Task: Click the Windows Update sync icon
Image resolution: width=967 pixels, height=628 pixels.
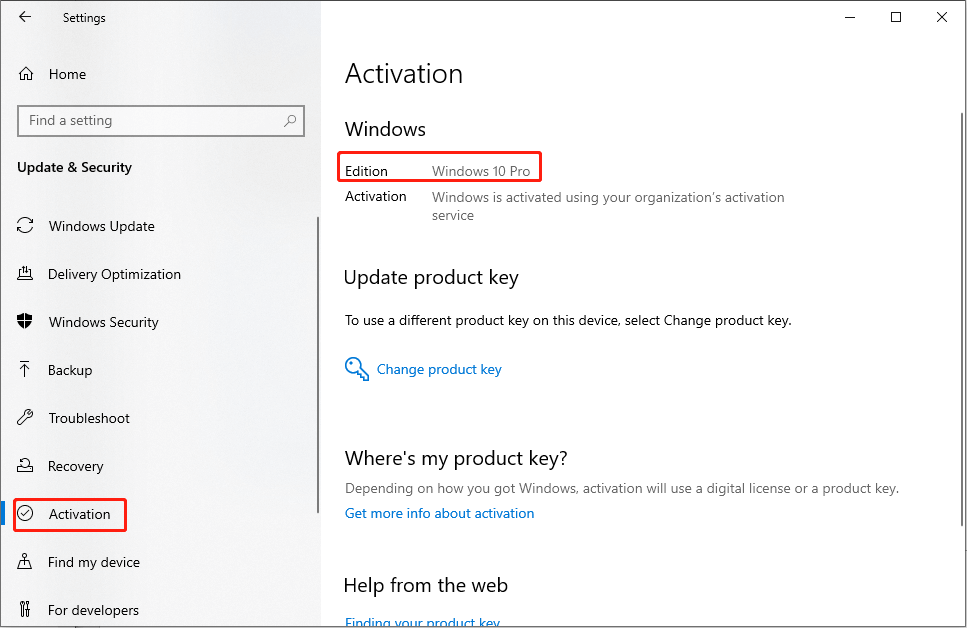Action: [26, 226]
